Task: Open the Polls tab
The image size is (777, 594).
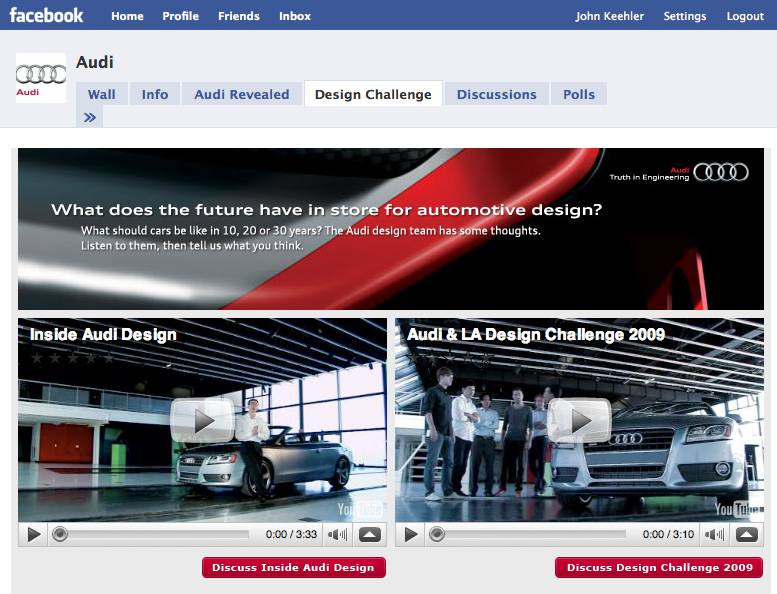Action: 579,94
